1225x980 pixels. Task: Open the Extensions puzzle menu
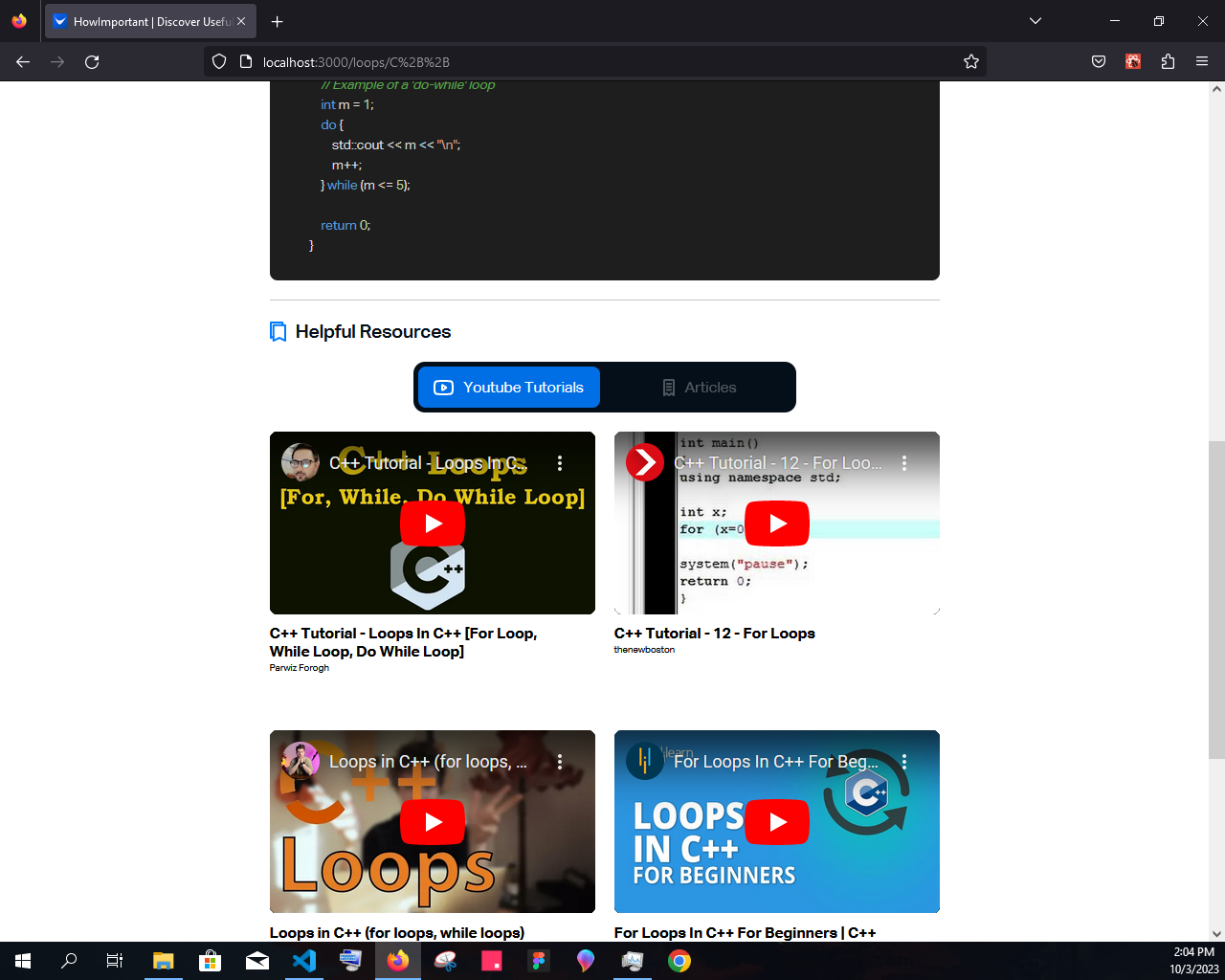(x=1168, y=61)
